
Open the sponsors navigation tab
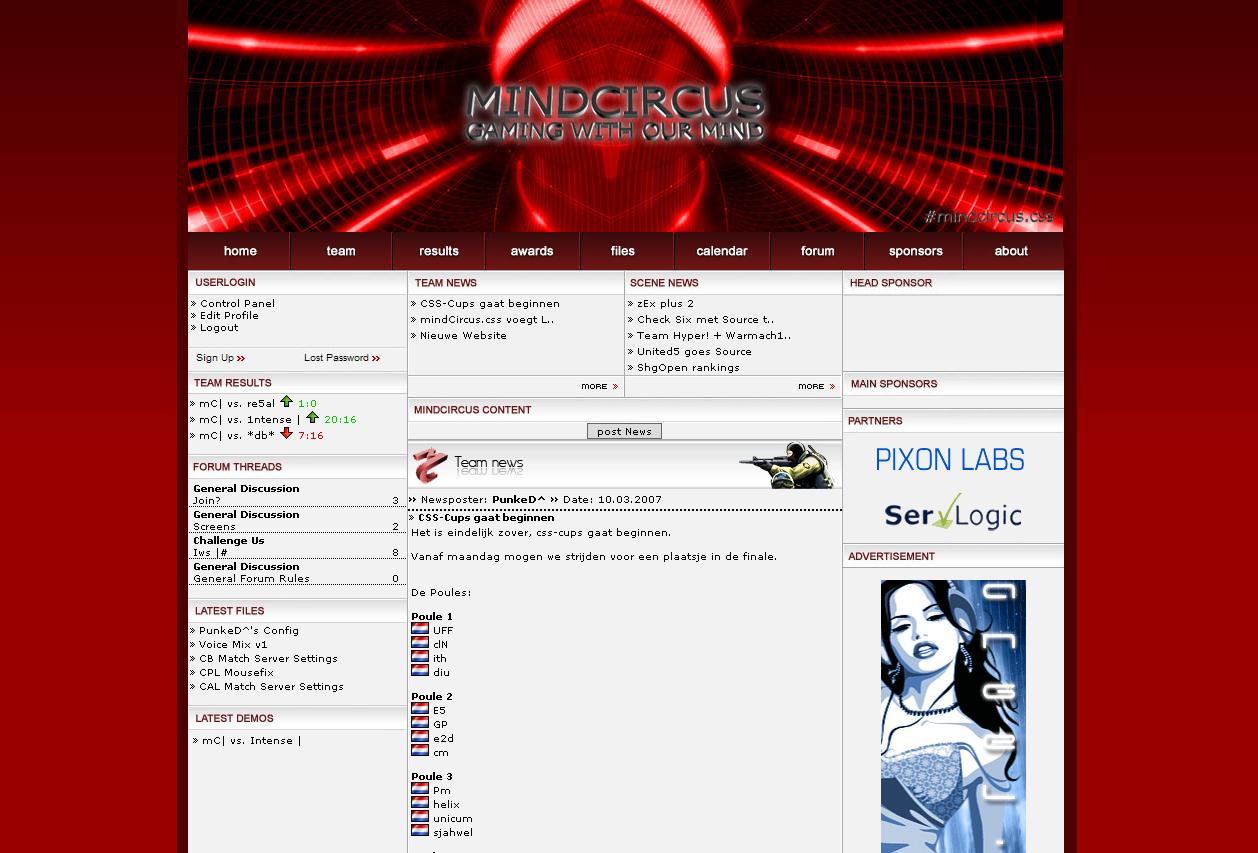coord(914,251)
